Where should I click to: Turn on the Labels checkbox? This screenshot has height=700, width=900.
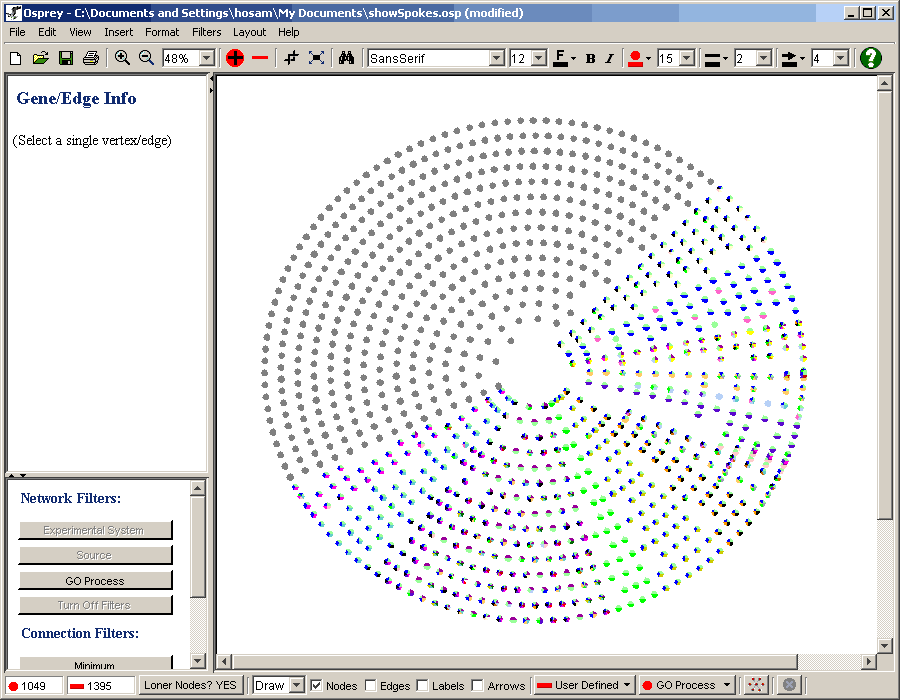[422, 685]
